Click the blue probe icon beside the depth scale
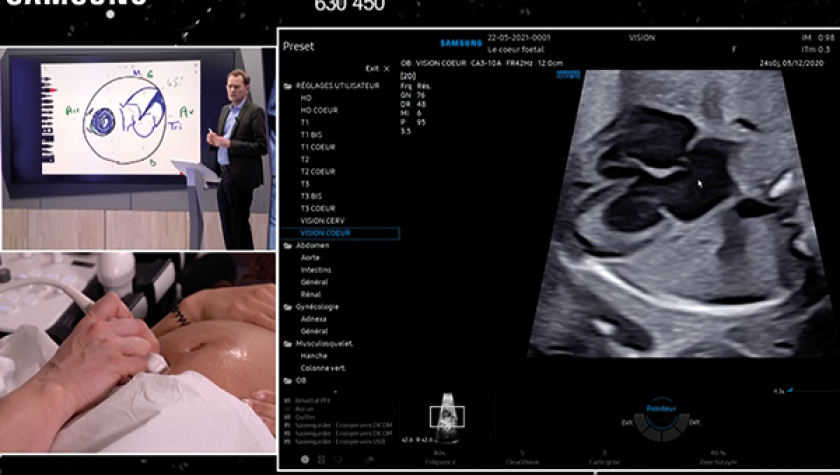This screenshot has width=840, height=475. (791, 390)
